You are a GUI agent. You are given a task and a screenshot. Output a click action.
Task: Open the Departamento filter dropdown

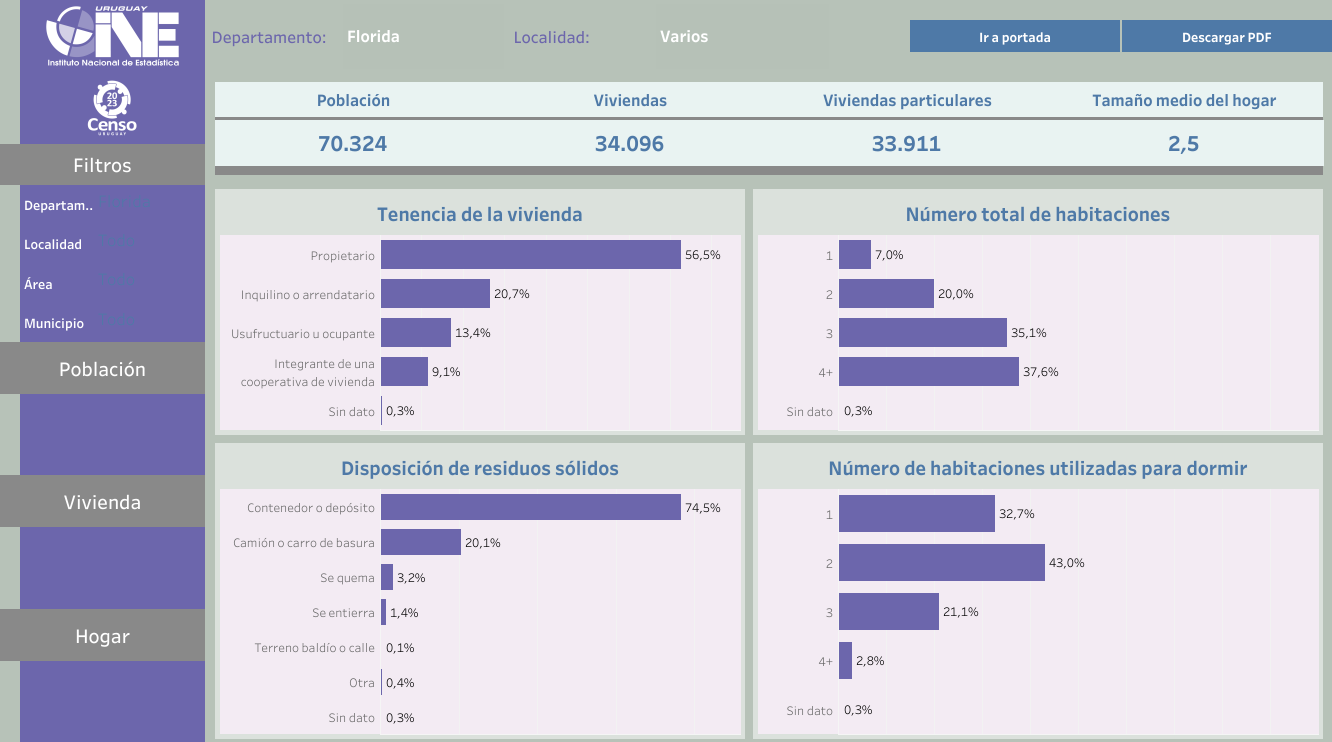125,204
